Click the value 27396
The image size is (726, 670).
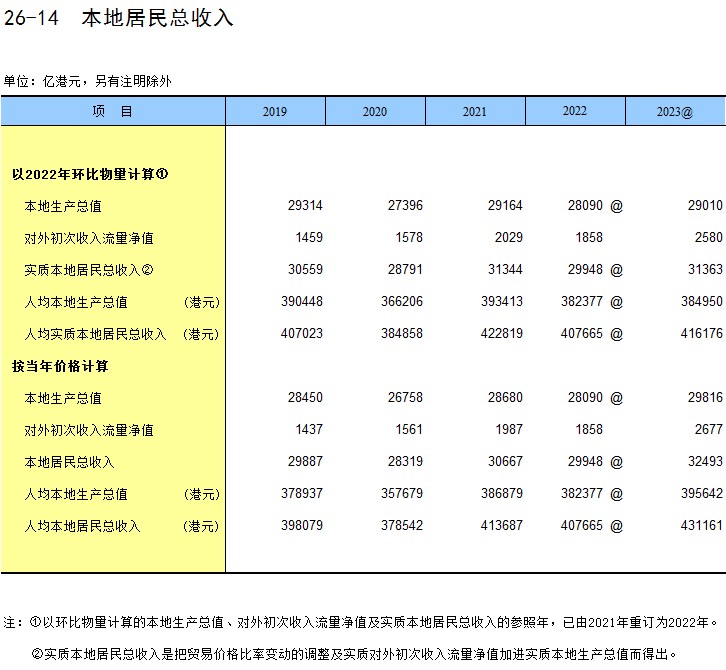405,206
